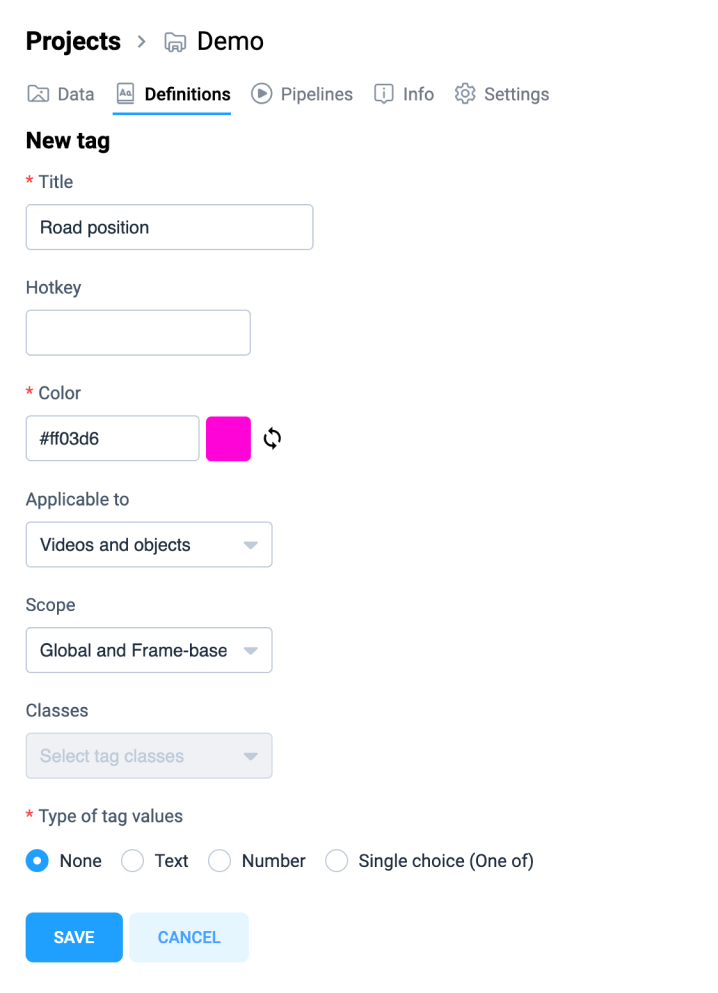
Task: Click the Info tab icon
Action: pos(384,94)
